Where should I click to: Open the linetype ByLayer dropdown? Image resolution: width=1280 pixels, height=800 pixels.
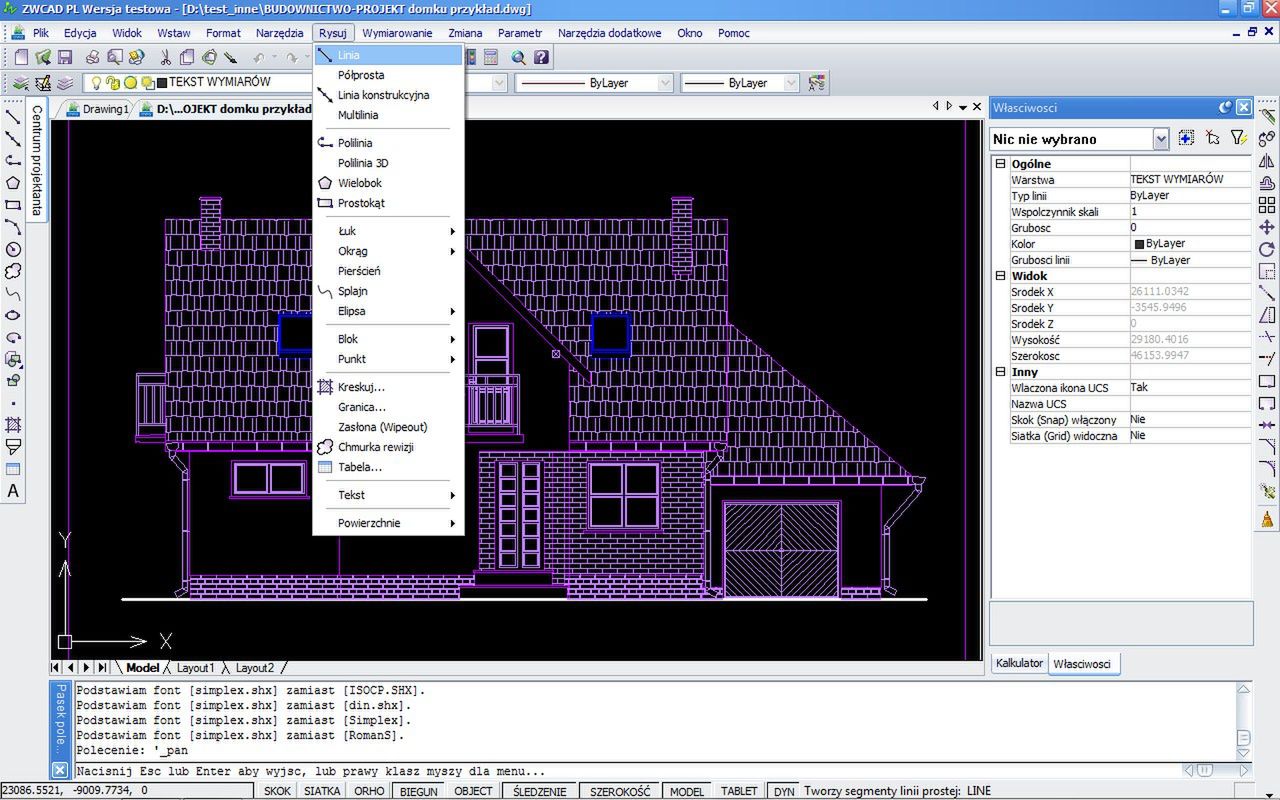click(665, 83)
